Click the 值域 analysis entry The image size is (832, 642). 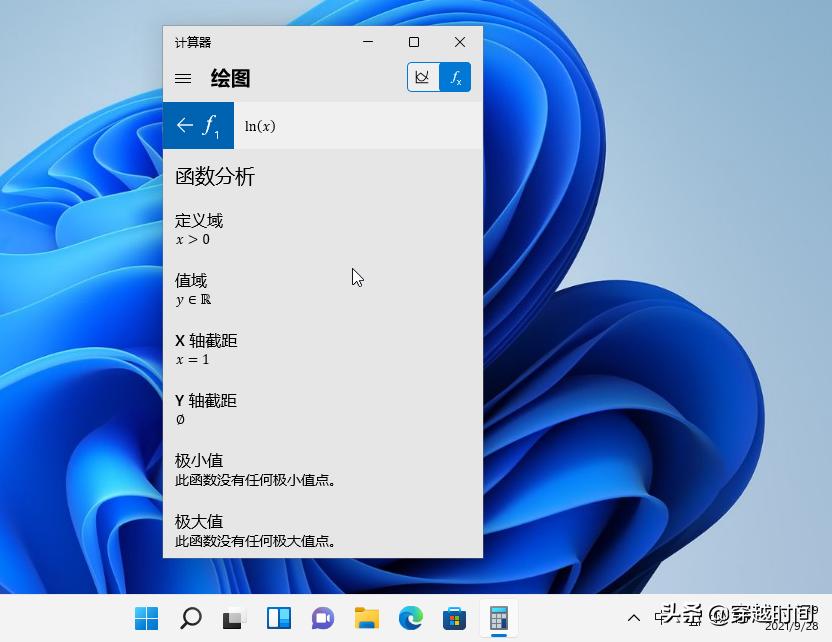coord(190,281)
